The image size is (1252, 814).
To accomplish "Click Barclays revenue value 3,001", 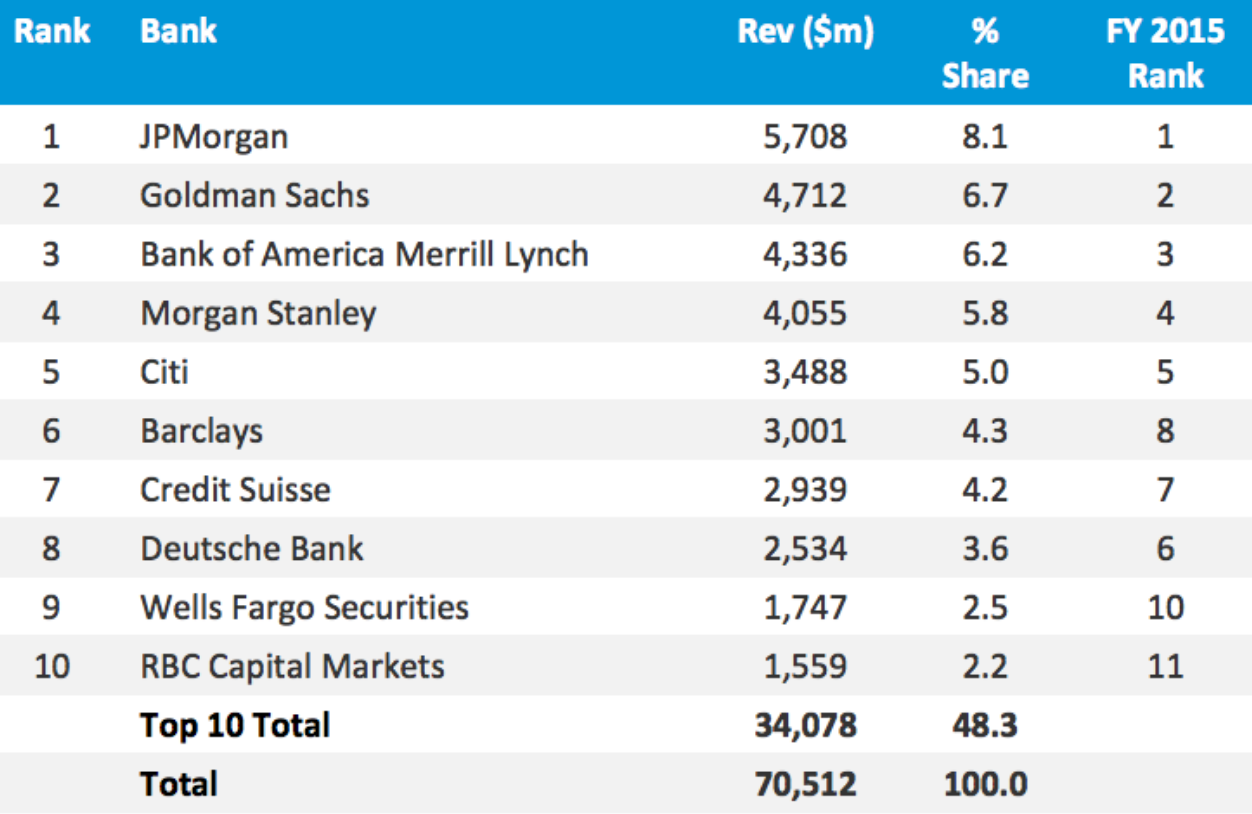I will click(x=805, y=432).
